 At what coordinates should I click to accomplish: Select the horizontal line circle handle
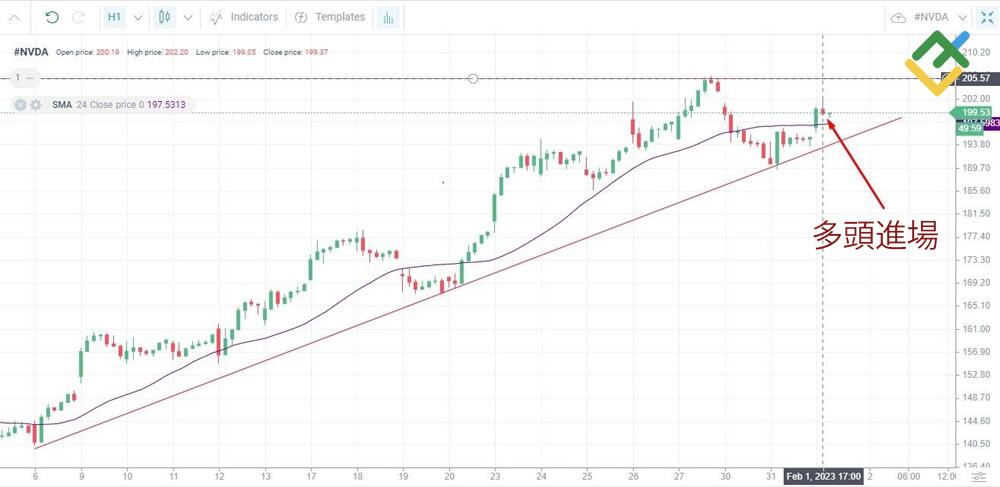click(473, 78)
